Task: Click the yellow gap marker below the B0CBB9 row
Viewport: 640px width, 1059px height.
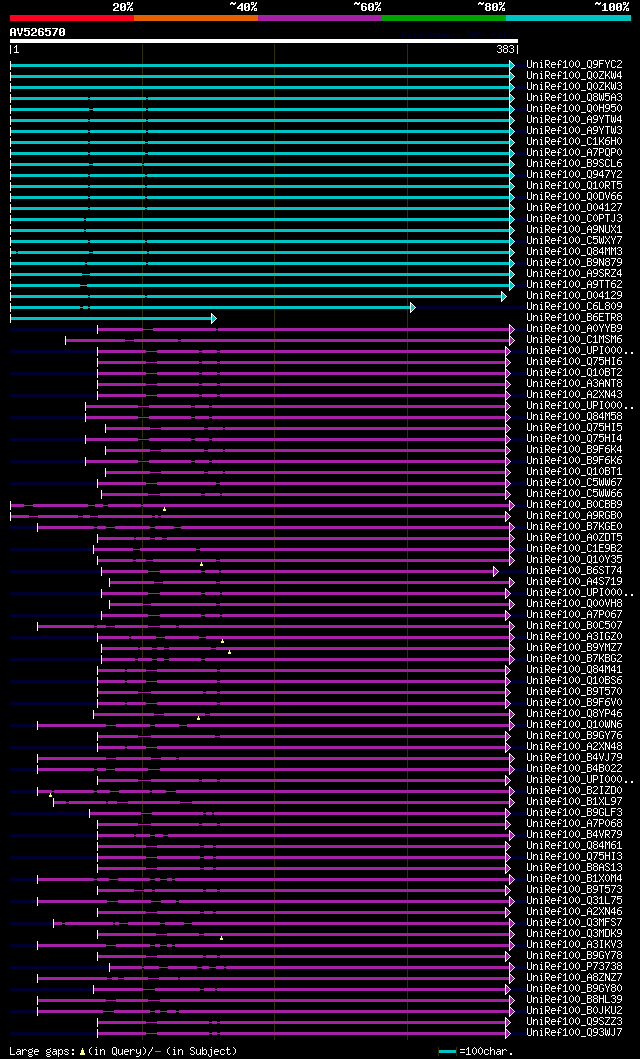Action: tap(164, 509)
